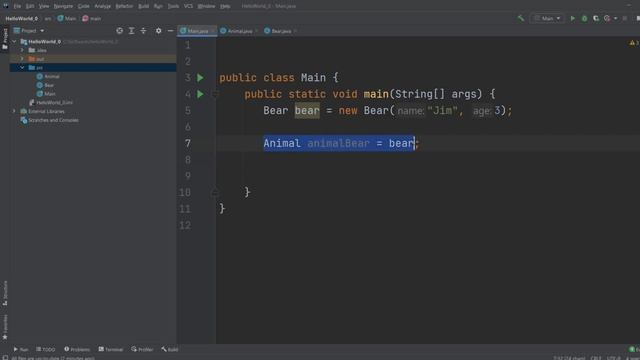Viewport: 640px width, 360px height.
Task: Open the File menu
Action: (17, 6)
